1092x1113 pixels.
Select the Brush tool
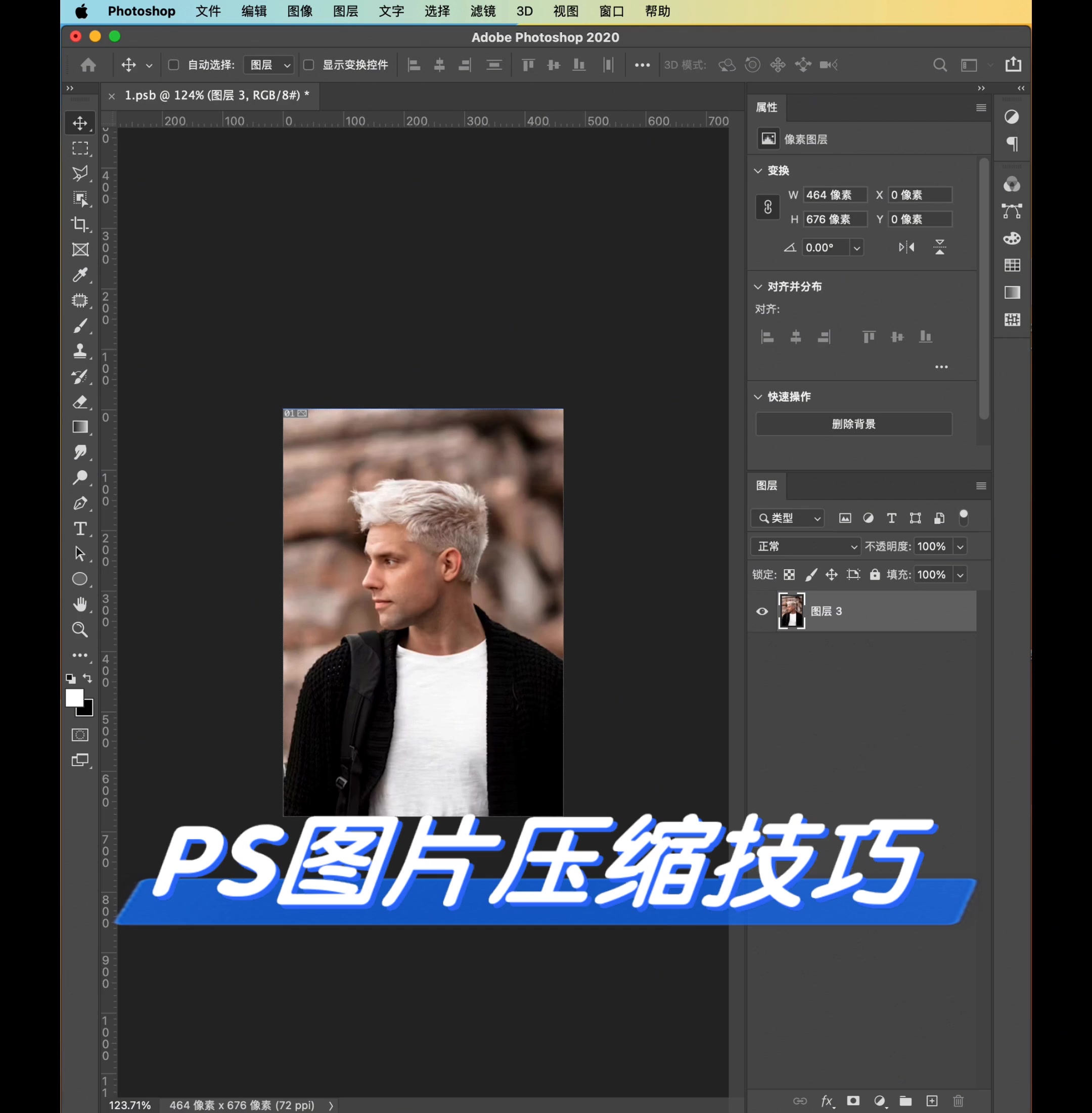pos(80,326)
